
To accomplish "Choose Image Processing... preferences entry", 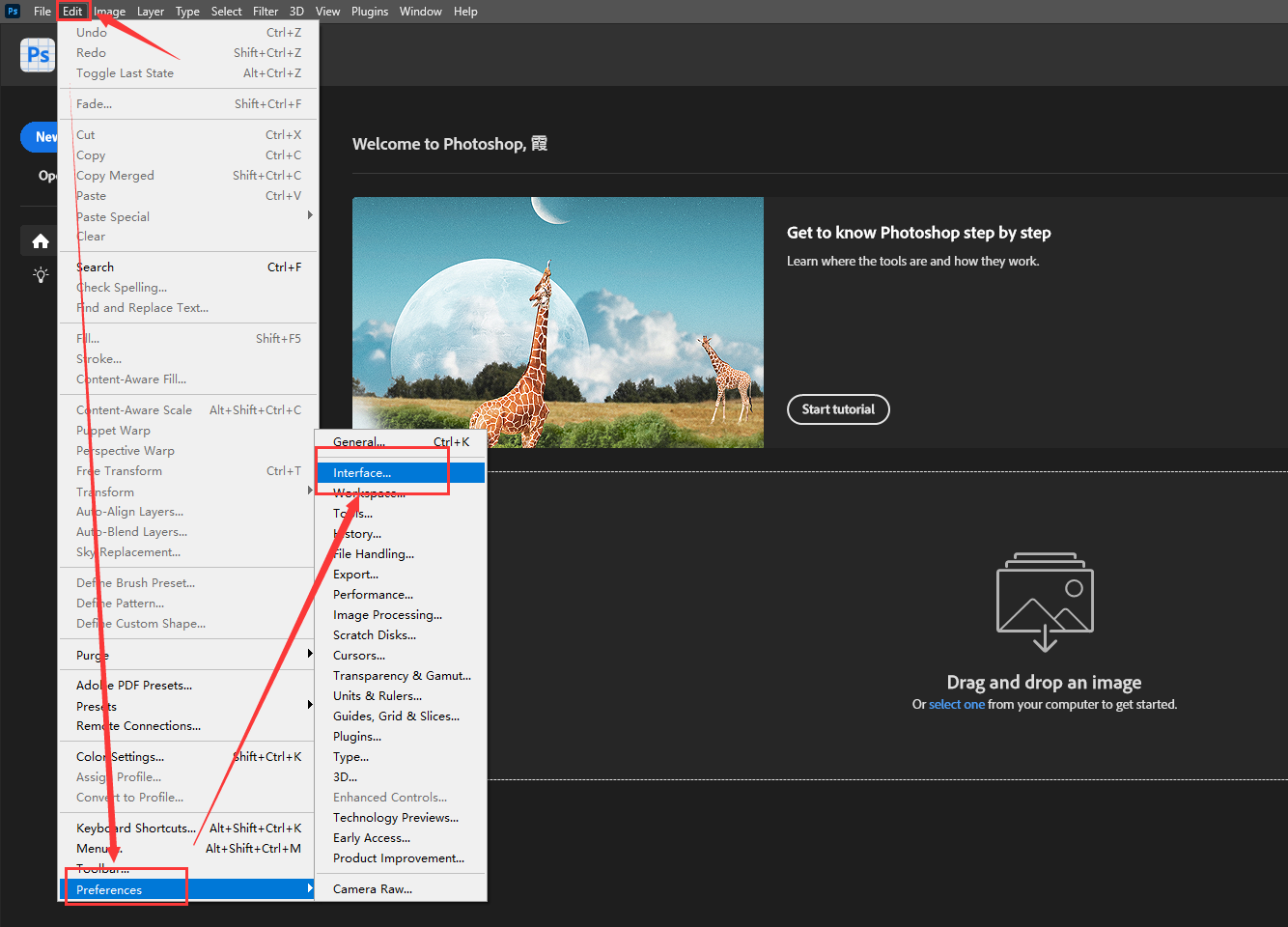I will click(402, 615).
